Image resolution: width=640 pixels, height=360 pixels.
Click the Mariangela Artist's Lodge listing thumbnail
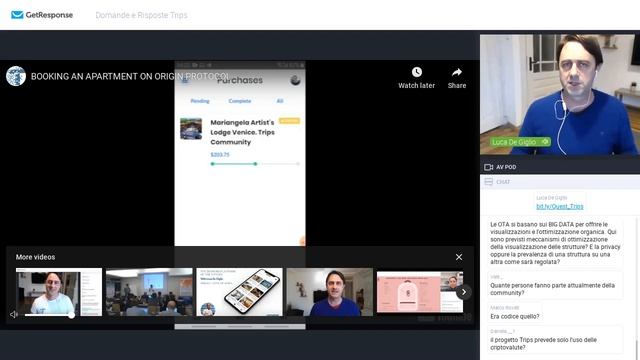click(191, 129)
